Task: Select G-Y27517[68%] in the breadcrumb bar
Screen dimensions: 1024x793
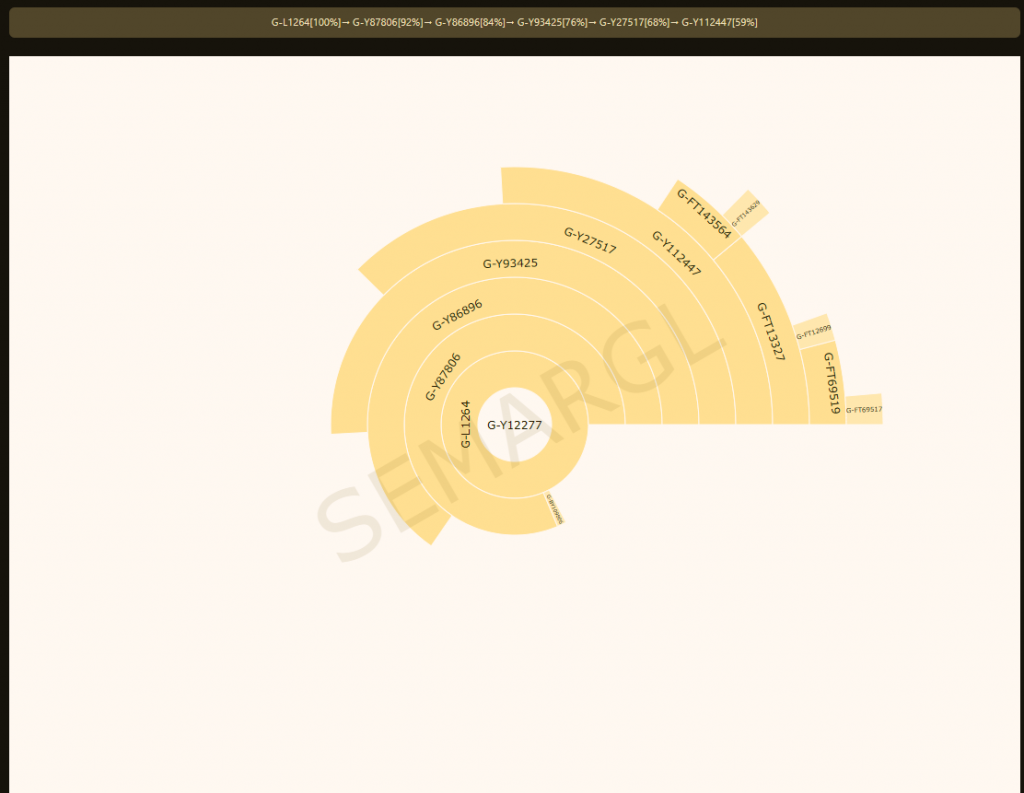Action: (x=634, y=23)
